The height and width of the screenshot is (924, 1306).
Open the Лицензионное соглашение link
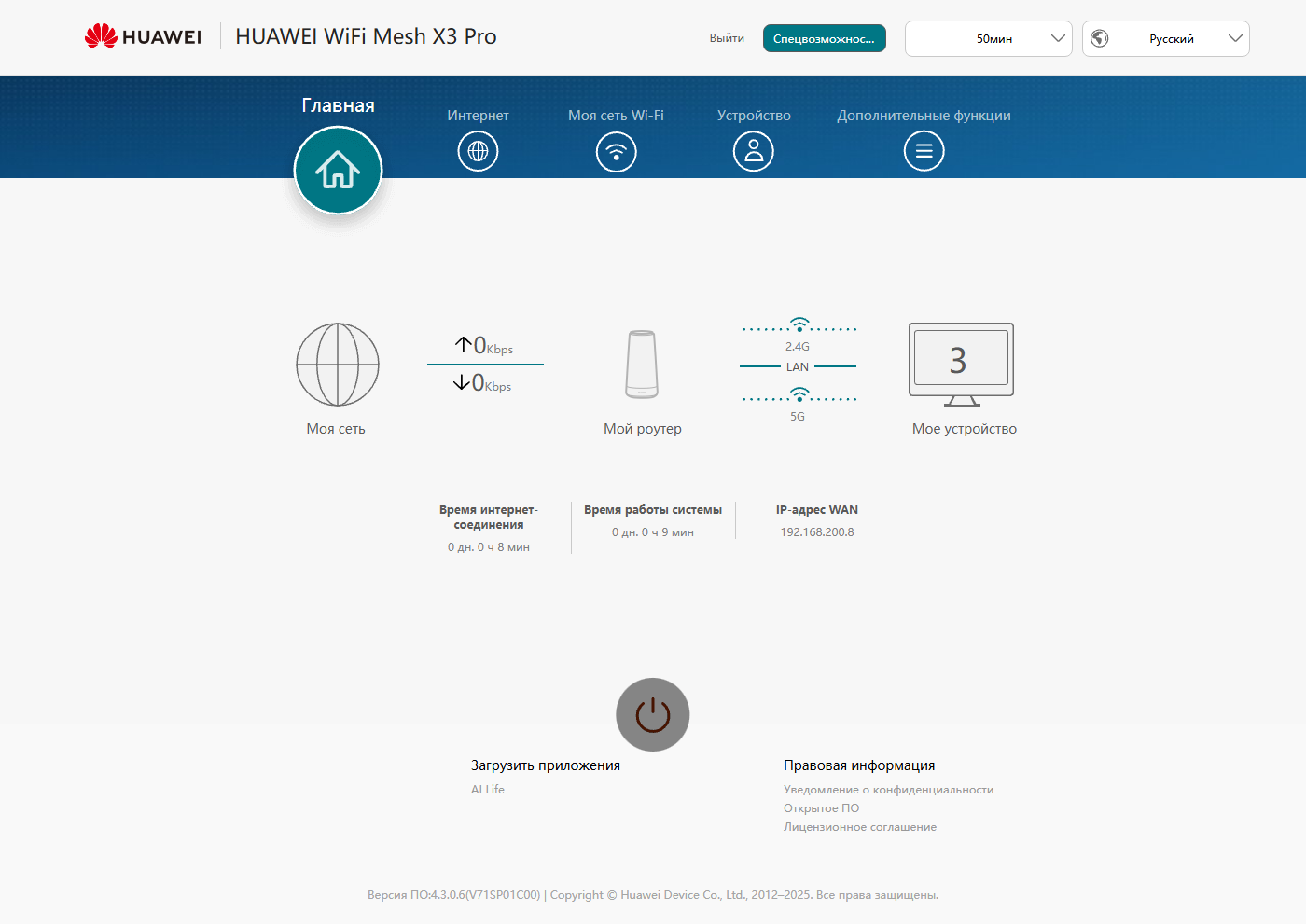(x=860, y=826)
